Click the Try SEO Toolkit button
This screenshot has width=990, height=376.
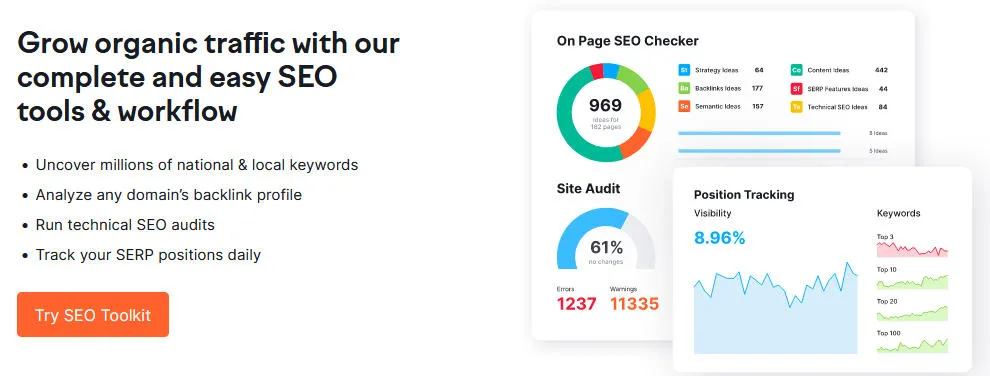tap(93, 315)
